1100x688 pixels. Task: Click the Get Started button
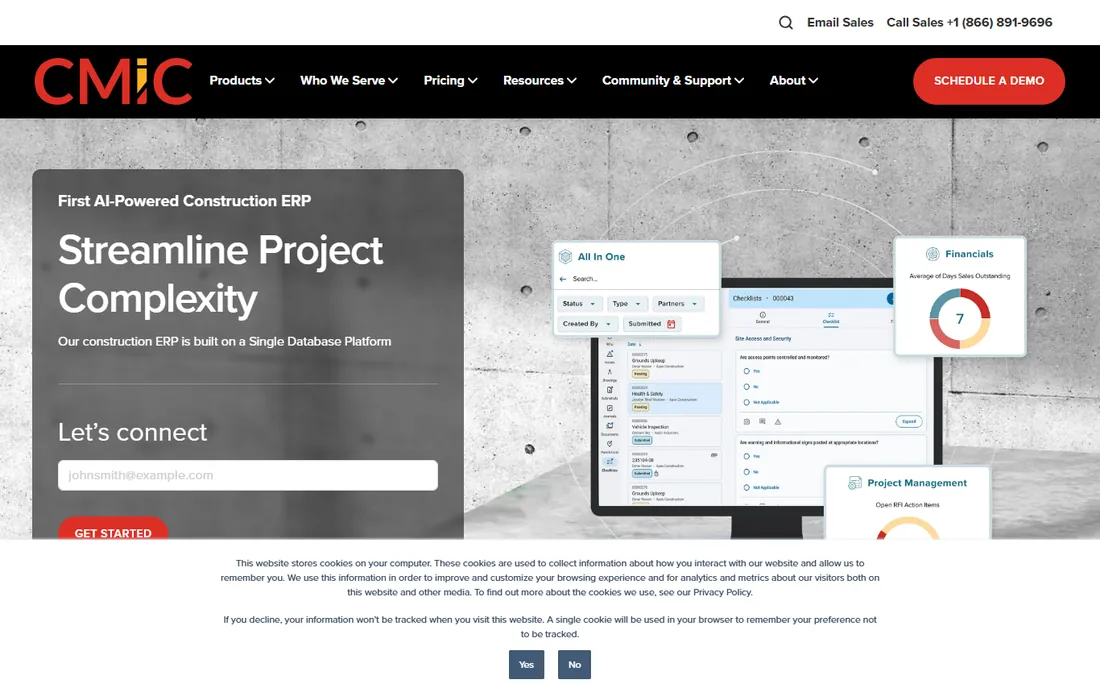pos(113,530)
